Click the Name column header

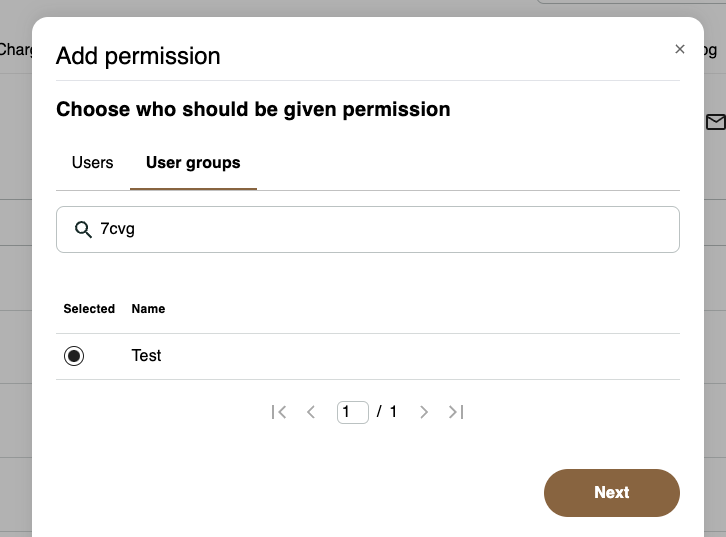(148, 309)
